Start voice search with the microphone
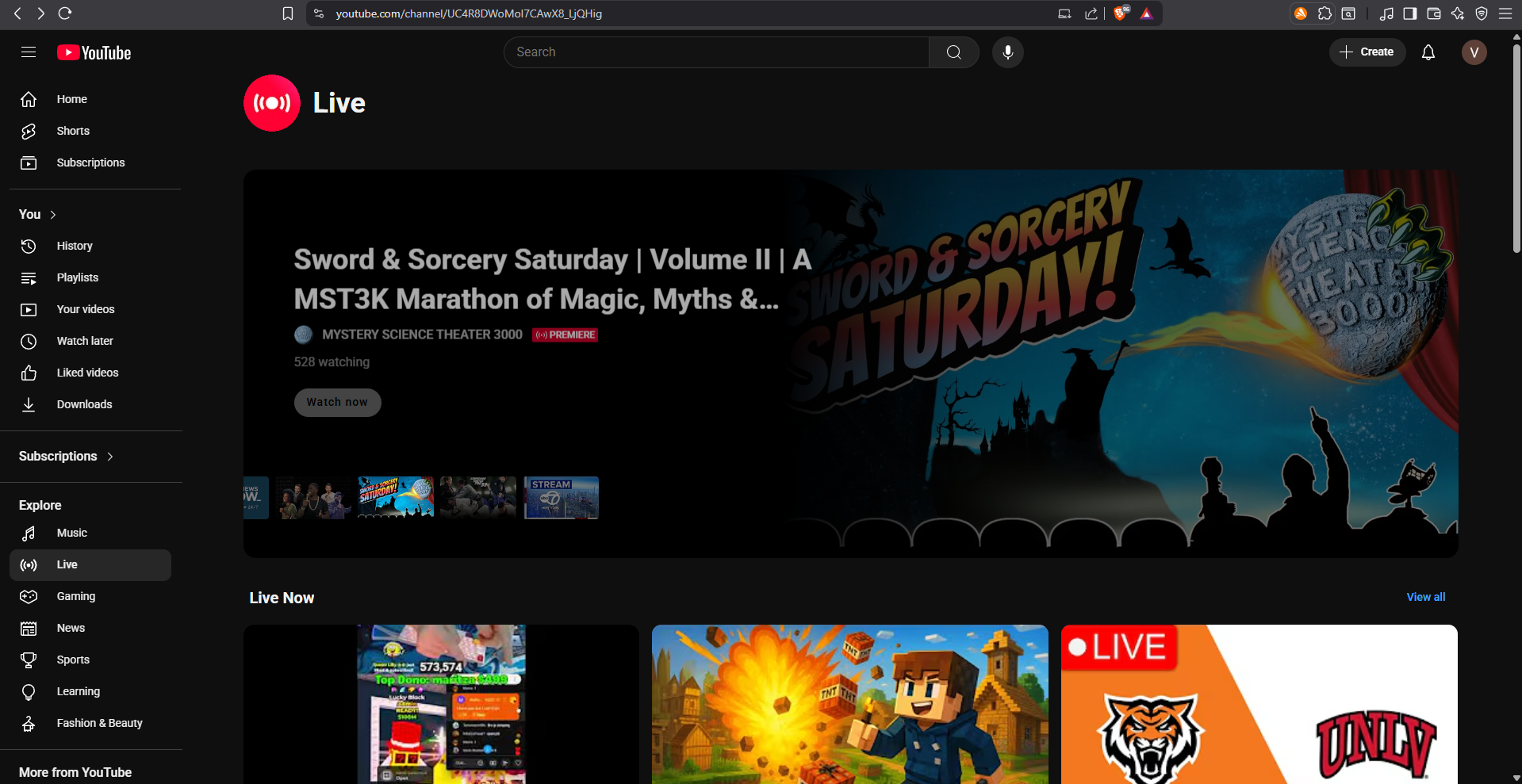The image size is (1522, 784). point(1007,52)
